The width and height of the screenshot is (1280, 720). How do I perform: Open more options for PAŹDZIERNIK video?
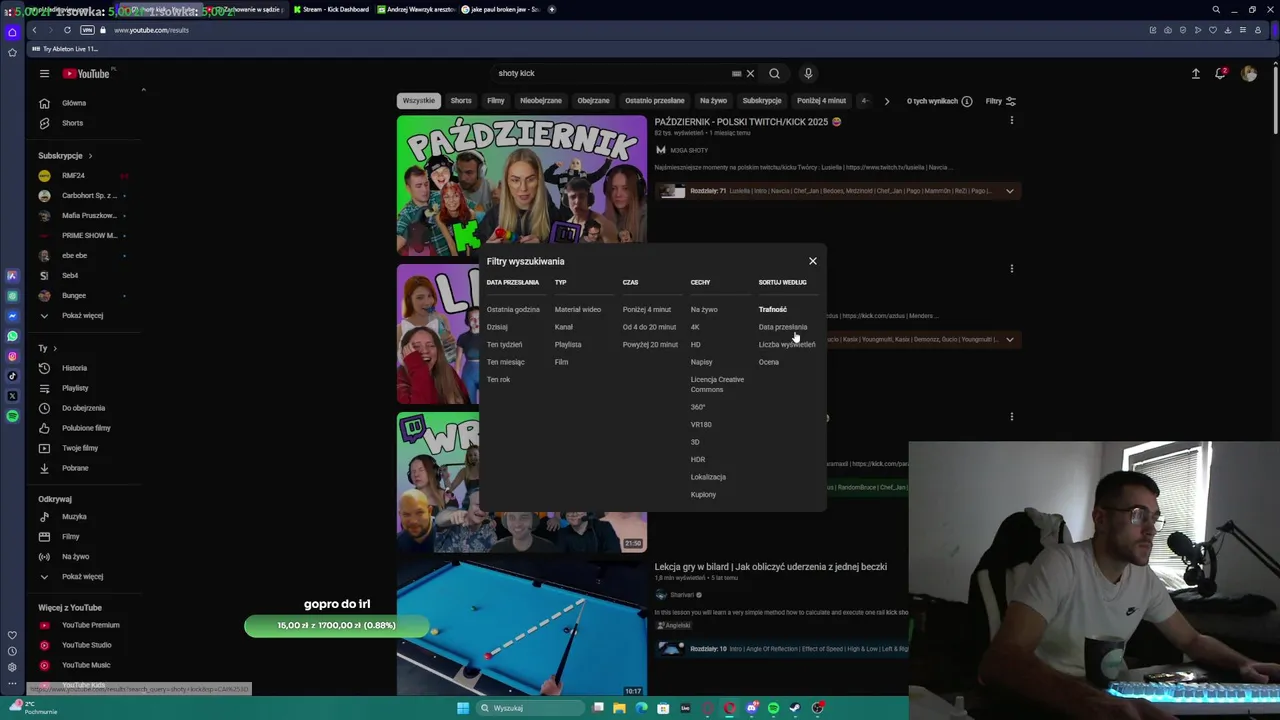[1011, 121]
